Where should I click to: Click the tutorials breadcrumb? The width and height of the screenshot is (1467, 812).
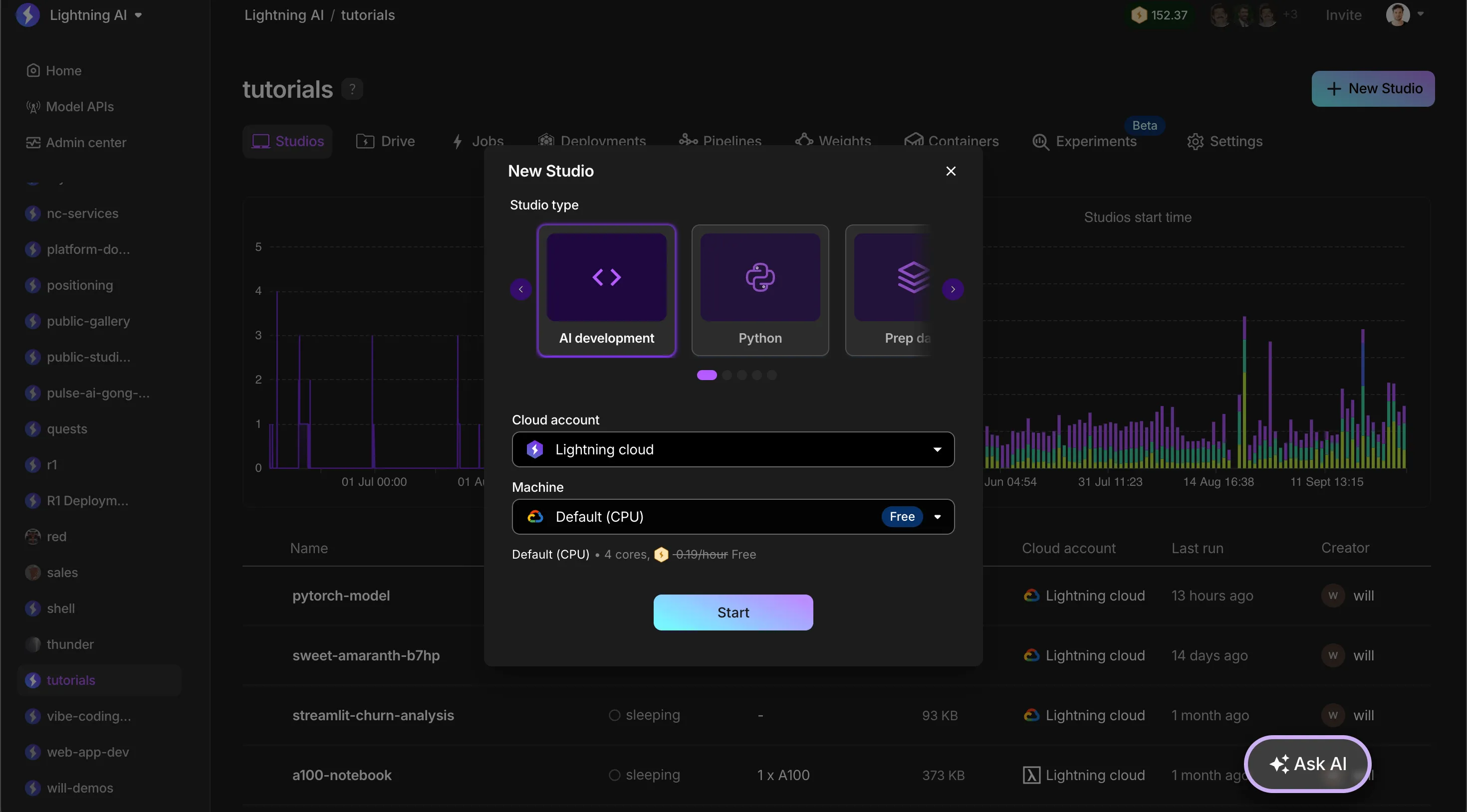[367, 15]
